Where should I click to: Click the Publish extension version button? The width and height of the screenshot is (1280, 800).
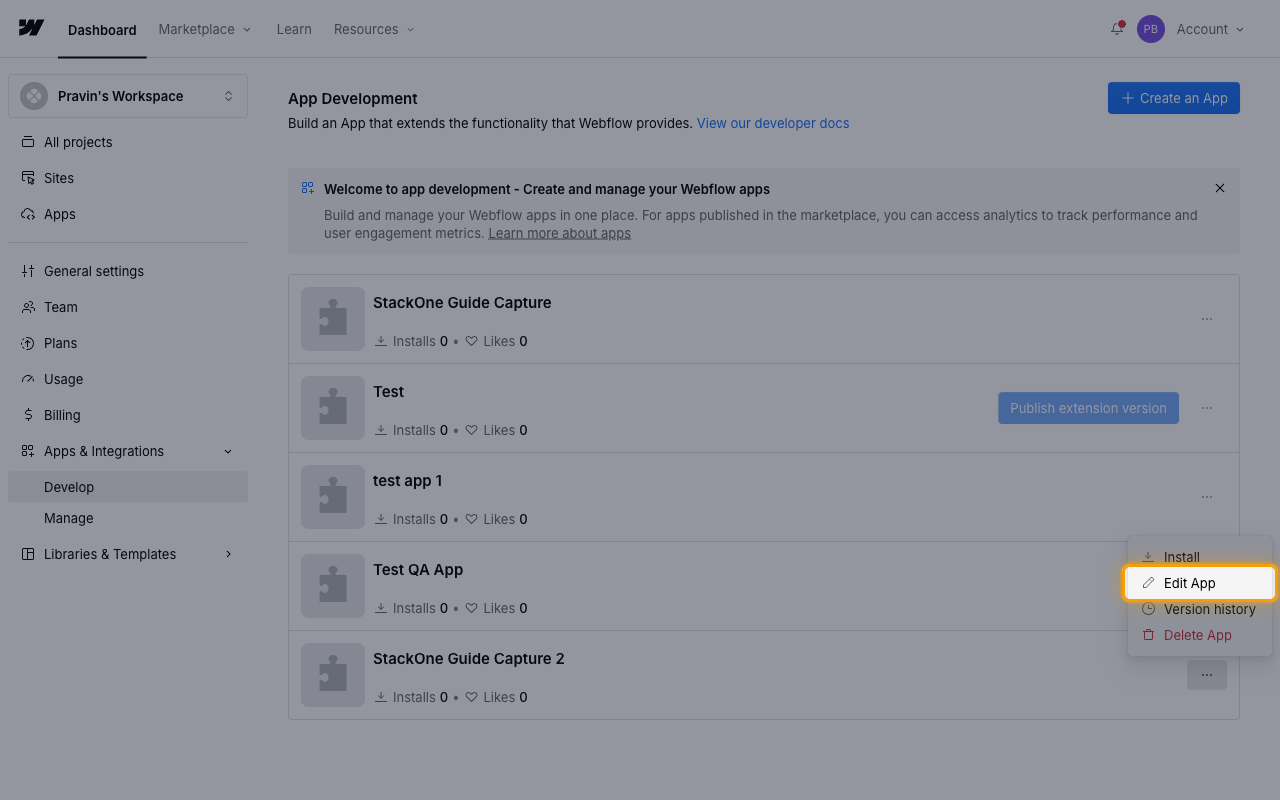pyautogui.click(x=1088, y=408)
